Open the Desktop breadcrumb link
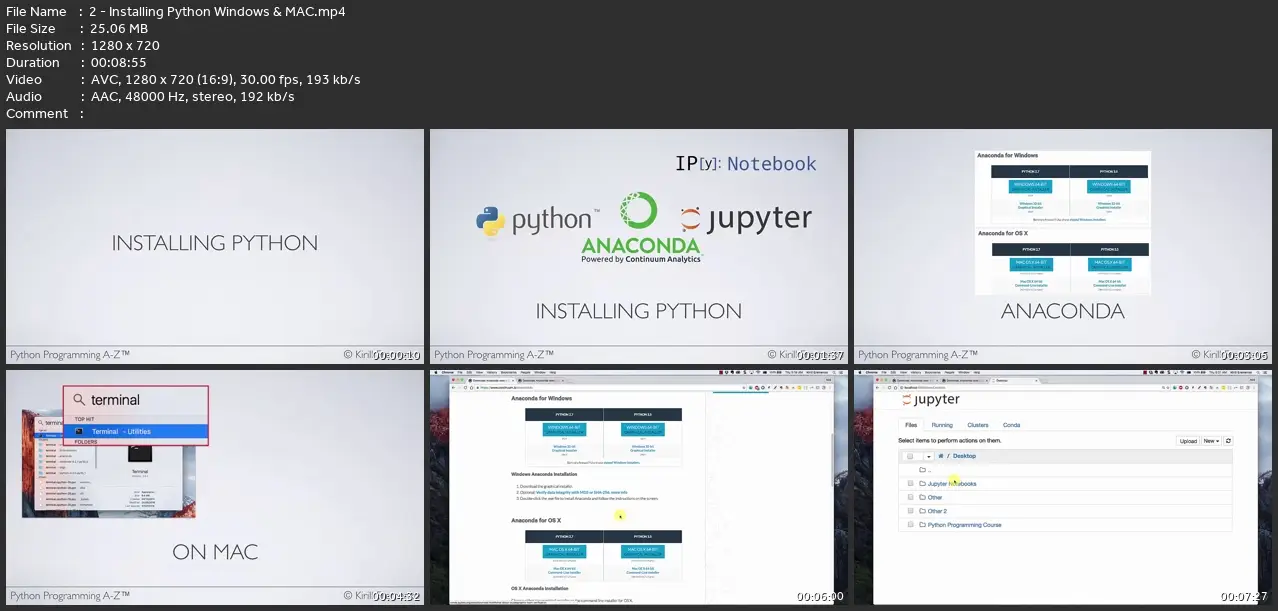This screenshot has height=611, width=1278. (x=964, y=456)
